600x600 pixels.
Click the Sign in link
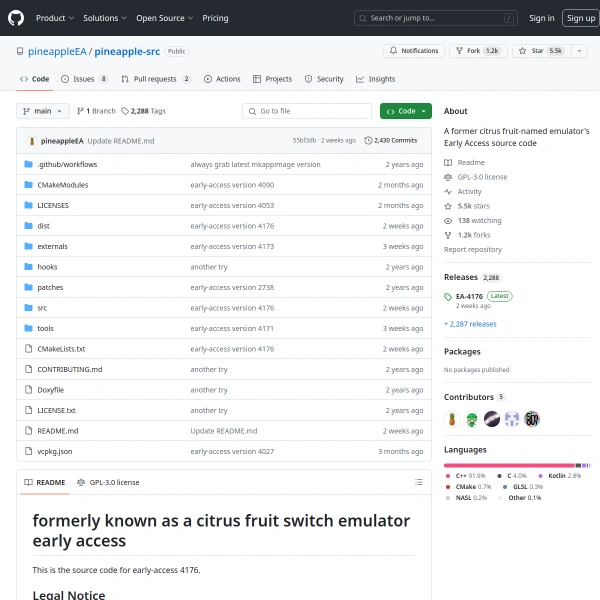click(541, 18)
